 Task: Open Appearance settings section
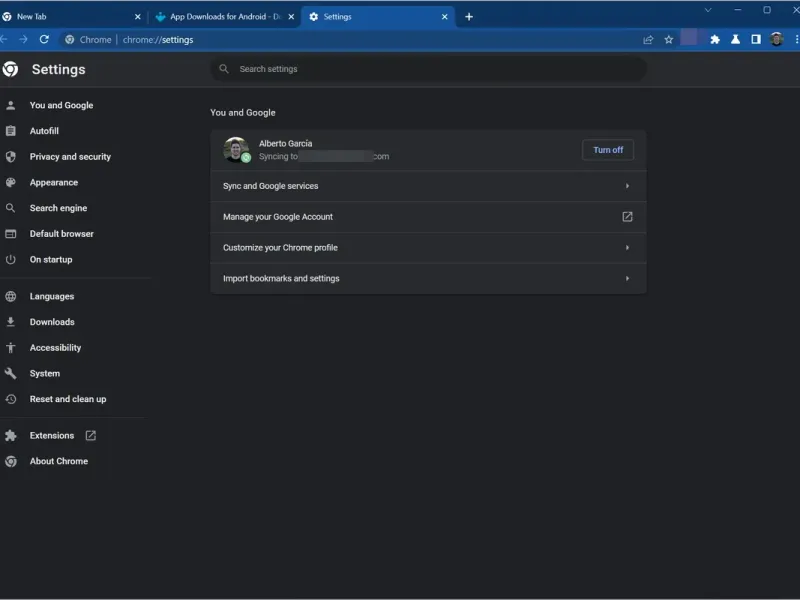(54, 182)
